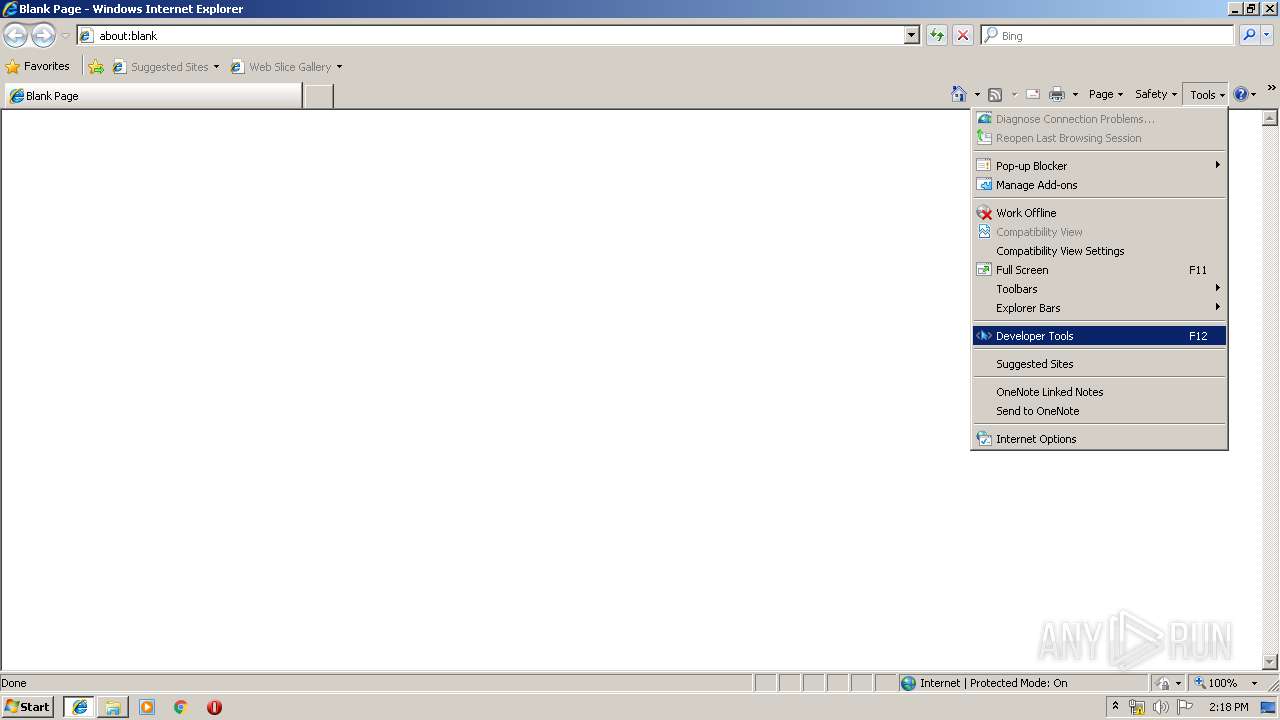Click the Action Center flag icon
Viewport: 1280px width, 720px height.
[x=1185, y=707]
